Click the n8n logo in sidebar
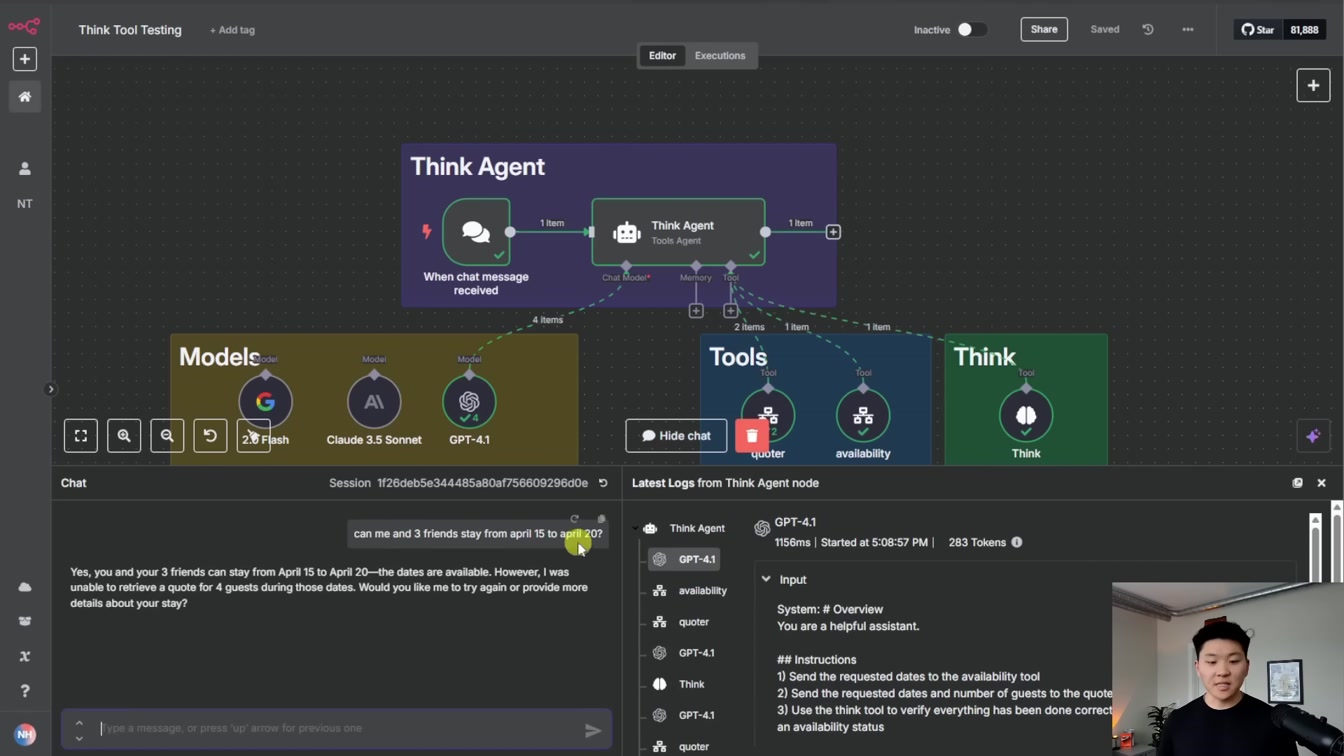This screenshot has height=756, width=1344. [x=24, y=26]
